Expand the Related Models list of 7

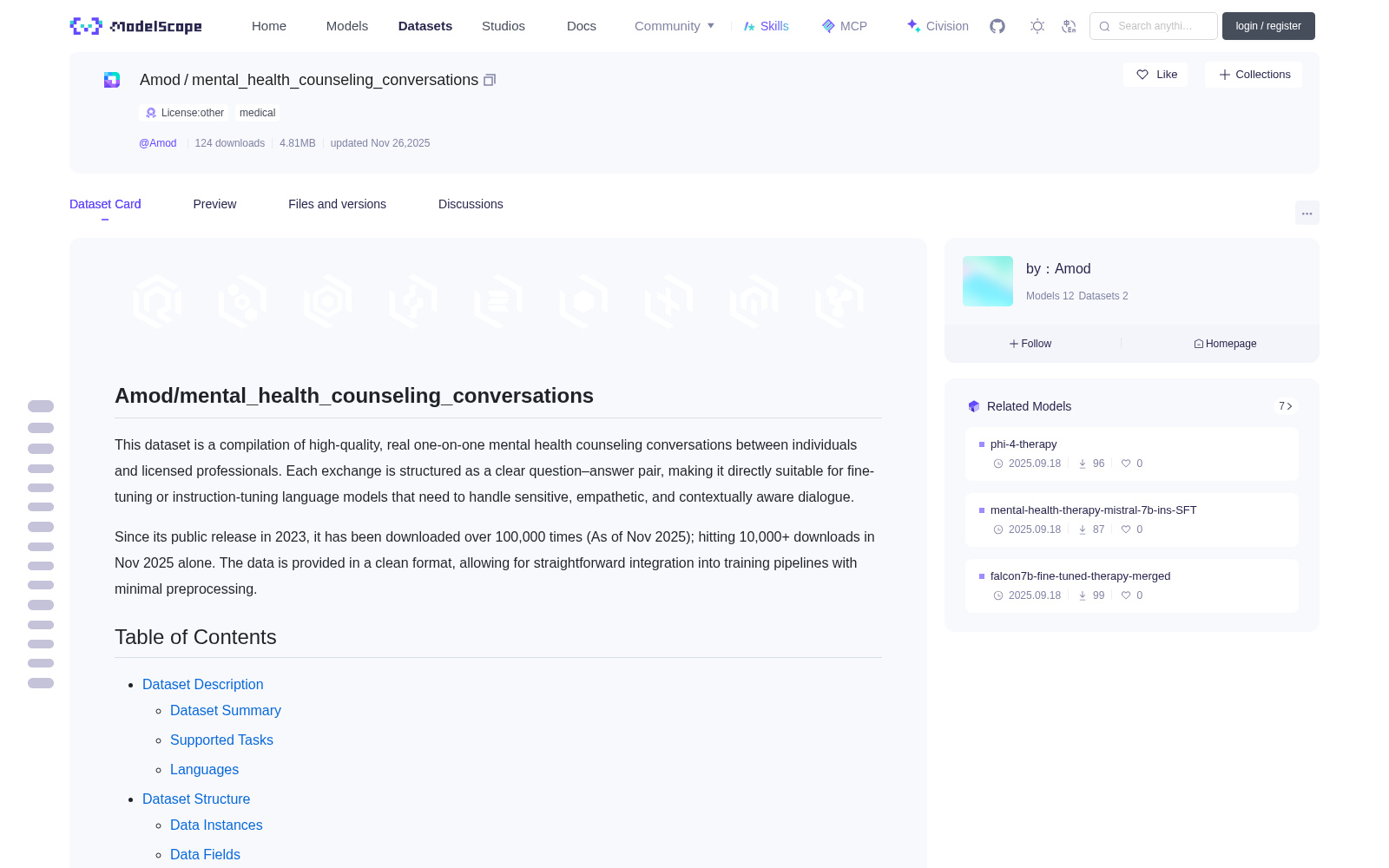click(1286, 406)
